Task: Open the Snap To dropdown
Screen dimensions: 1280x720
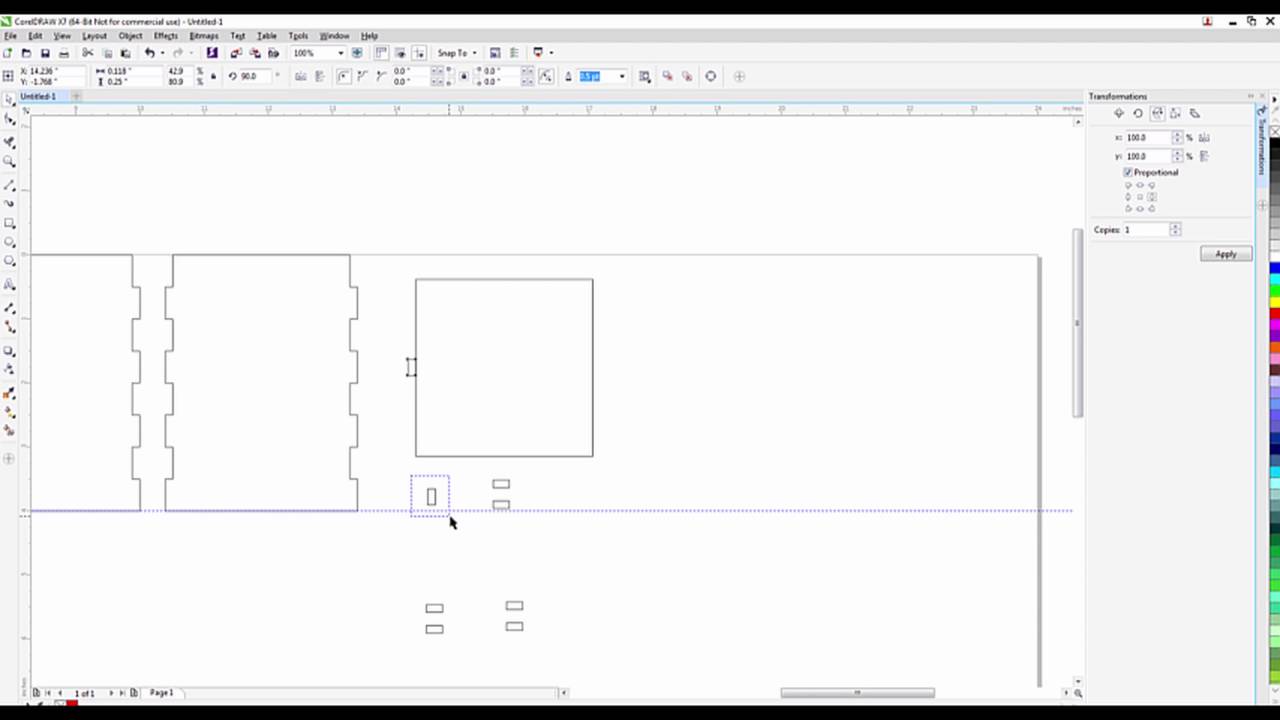Action: click(457, 53)
